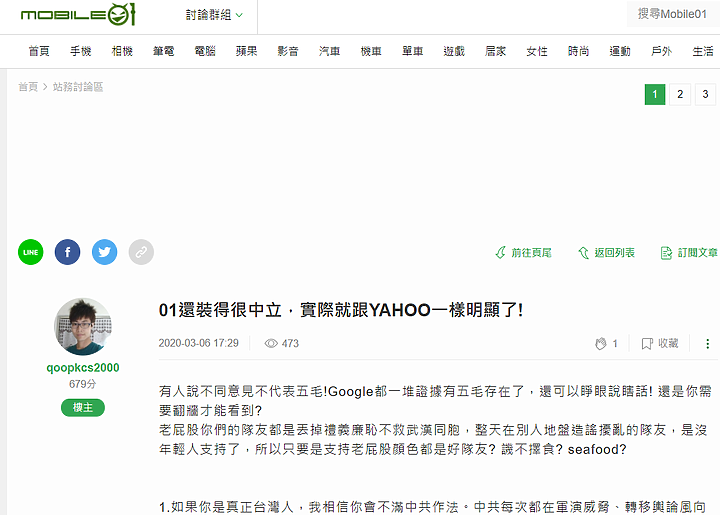Jump to the page bottom via 前往頁尾
720x515 pixels.
[x=523, y=252]
